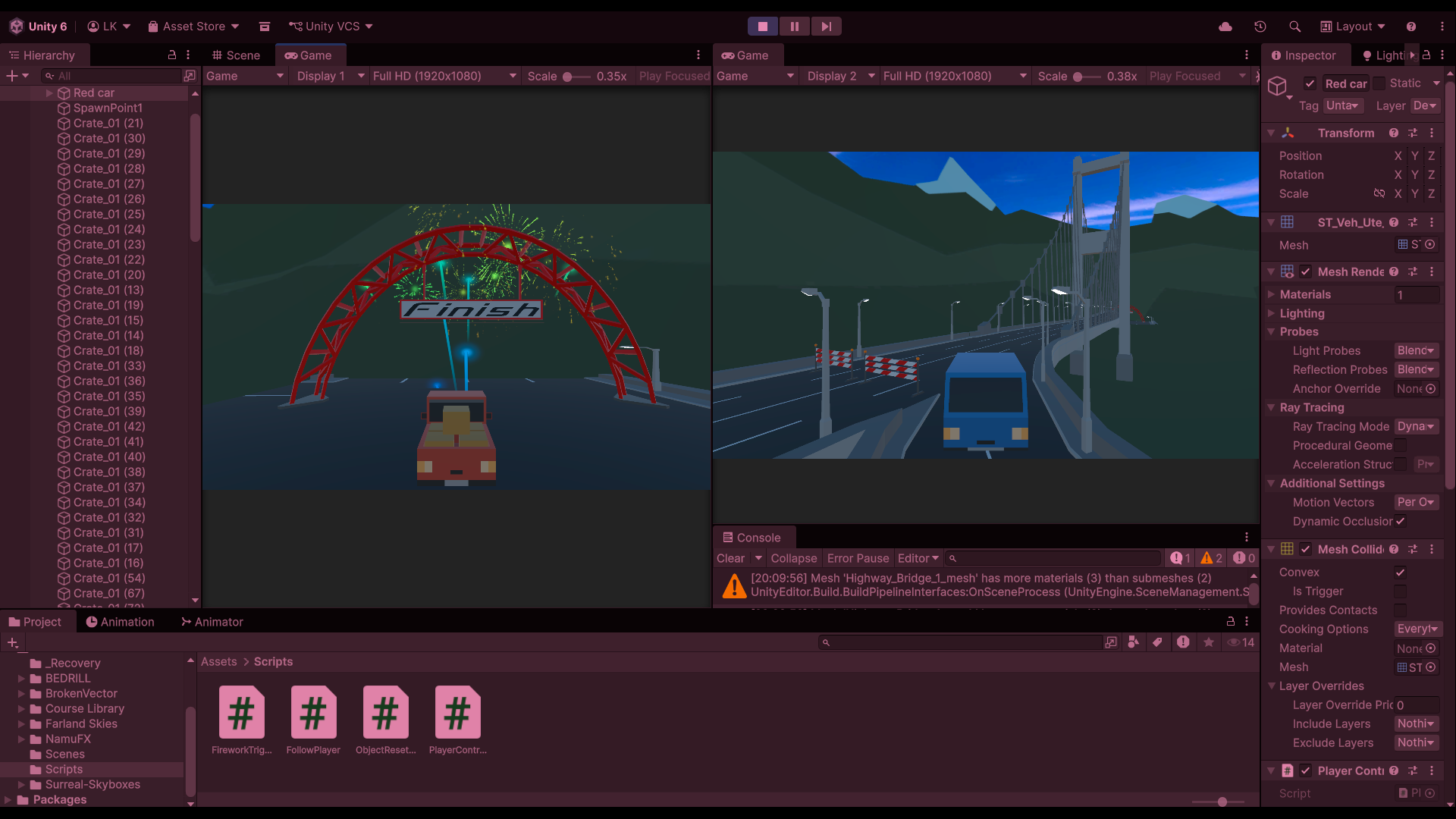The height and width of the screenshot is (819, 1456).
Task: Open Unity cloud services icon
Action: pos(1225,27)
